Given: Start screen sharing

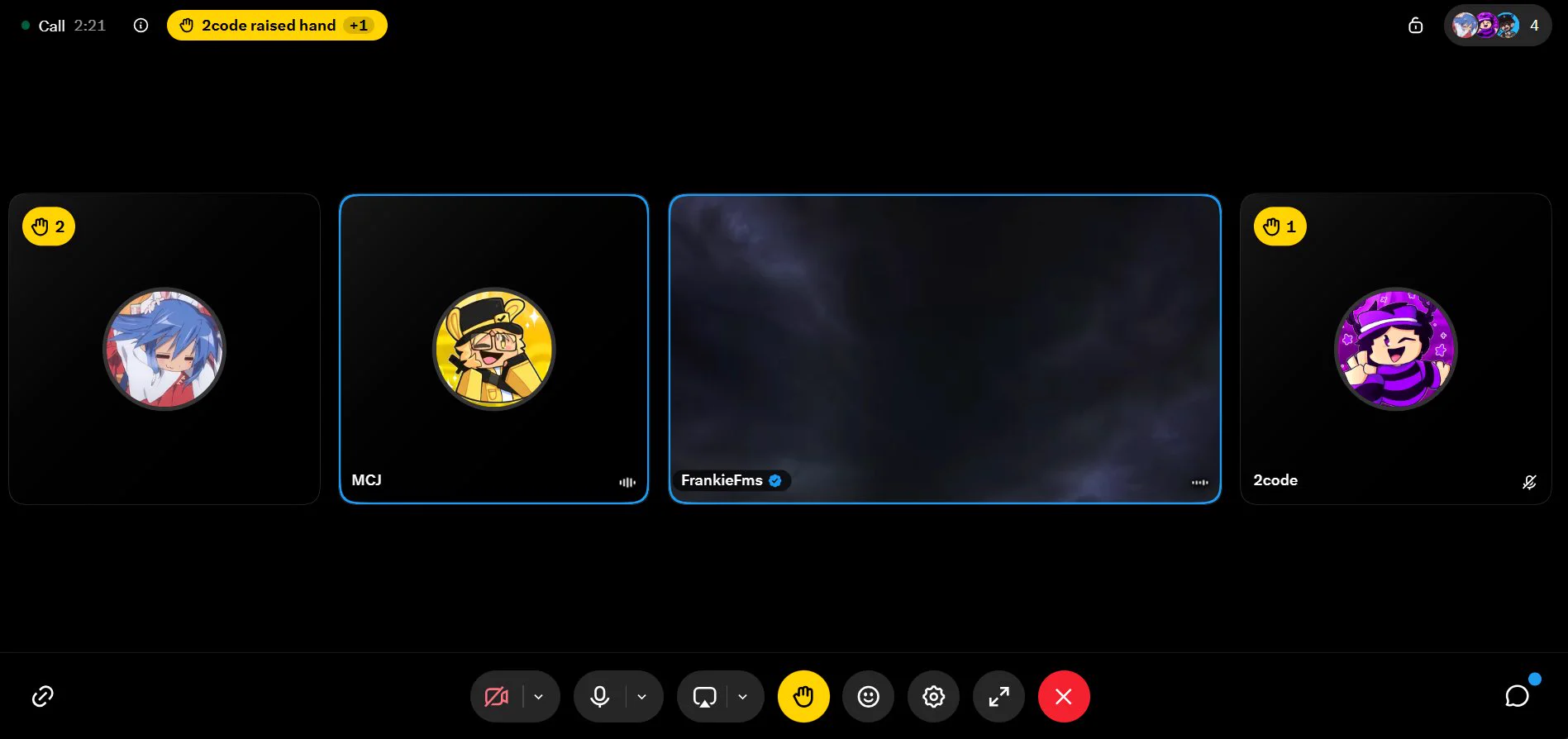Looking at the screenshot, I should (704, 697).
